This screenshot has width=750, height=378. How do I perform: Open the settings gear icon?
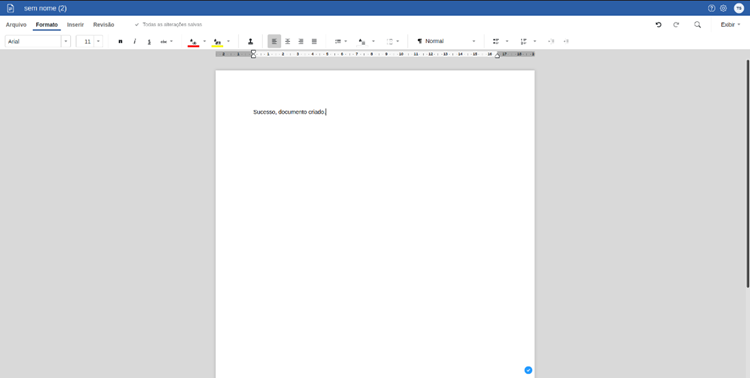pos(723,8)
